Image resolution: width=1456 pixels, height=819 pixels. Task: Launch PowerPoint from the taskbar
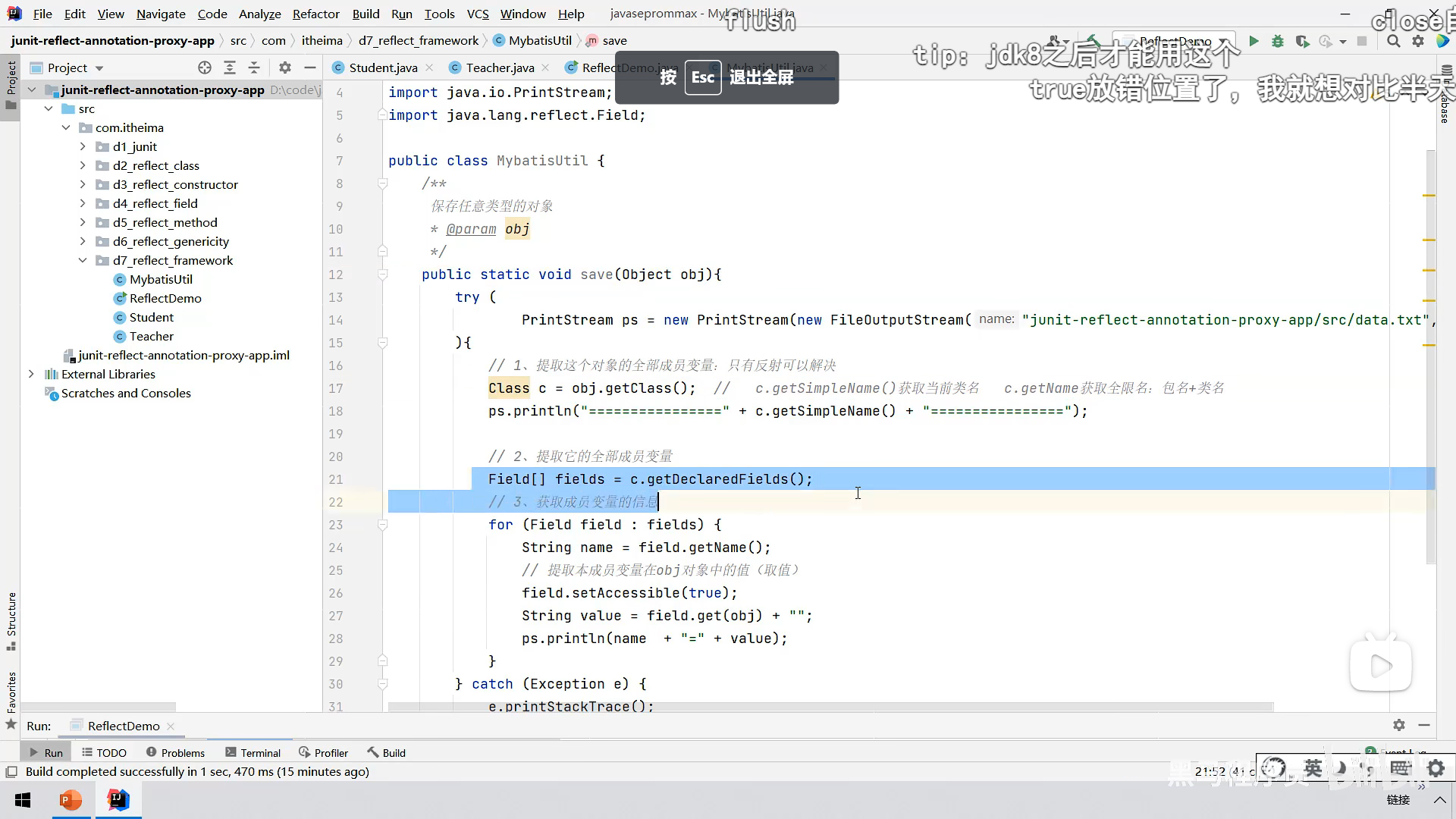71,800
